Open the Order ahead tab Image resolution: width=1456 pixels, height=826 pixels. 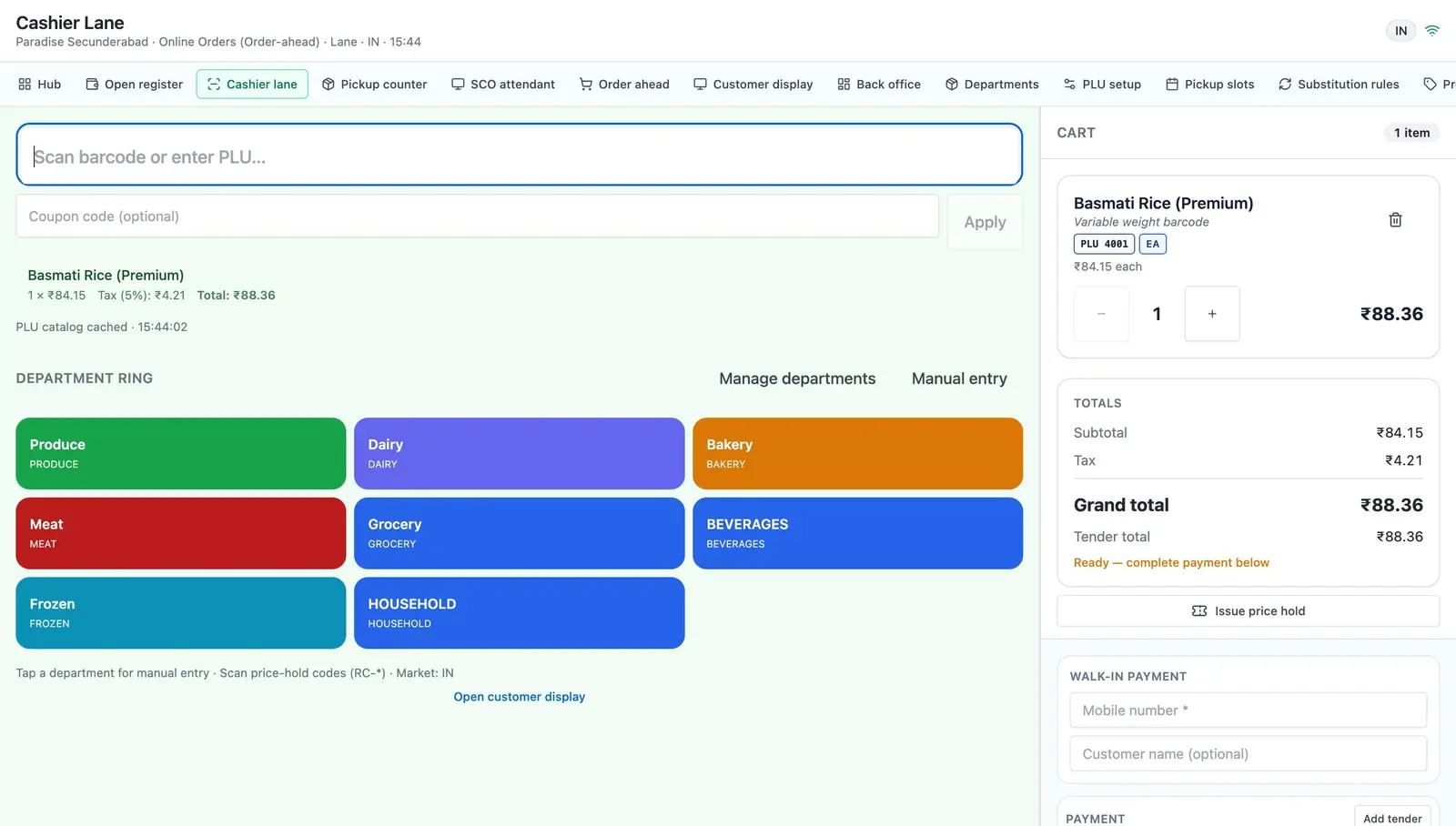tap(624, 85)
